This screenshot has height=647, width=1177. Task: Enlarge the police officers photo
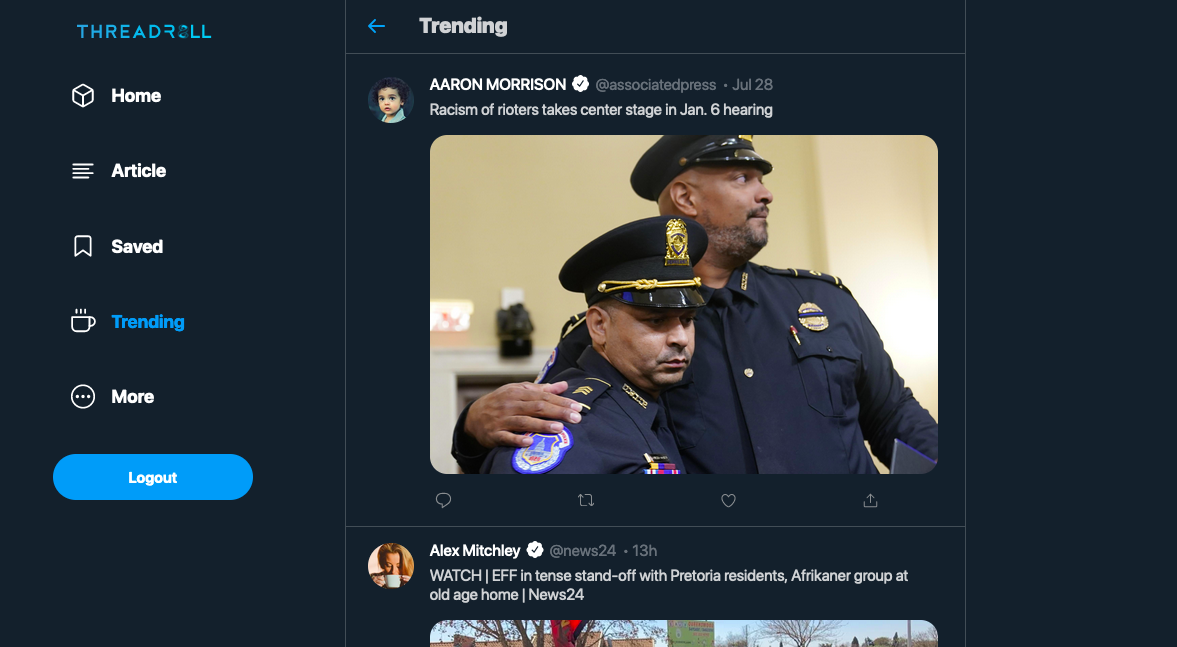pyautogui.click(x=684, y=304)
